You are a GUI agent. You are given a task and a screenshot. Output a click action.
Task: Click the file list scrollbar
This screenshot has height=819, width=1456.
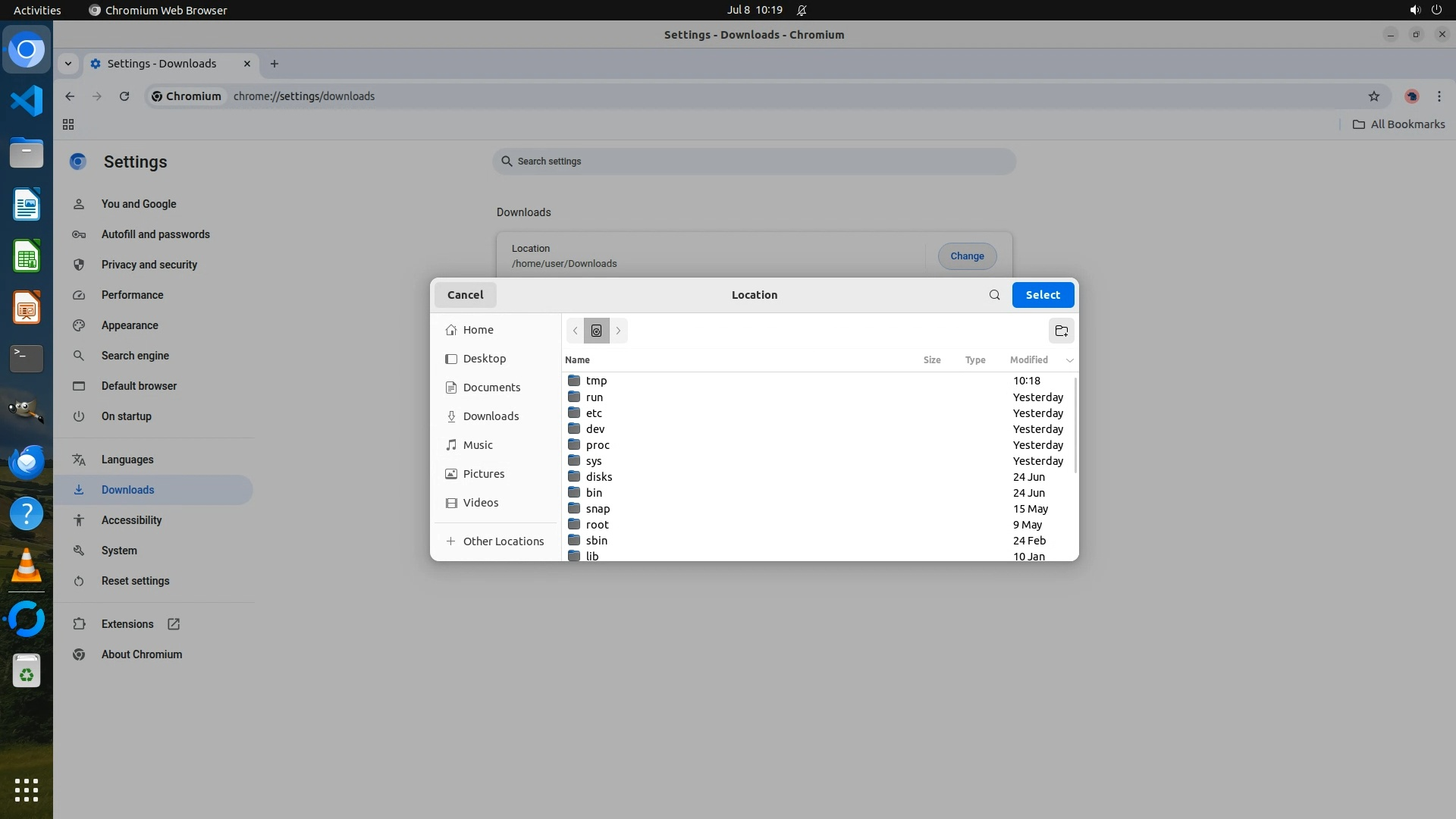(1075, 425)
